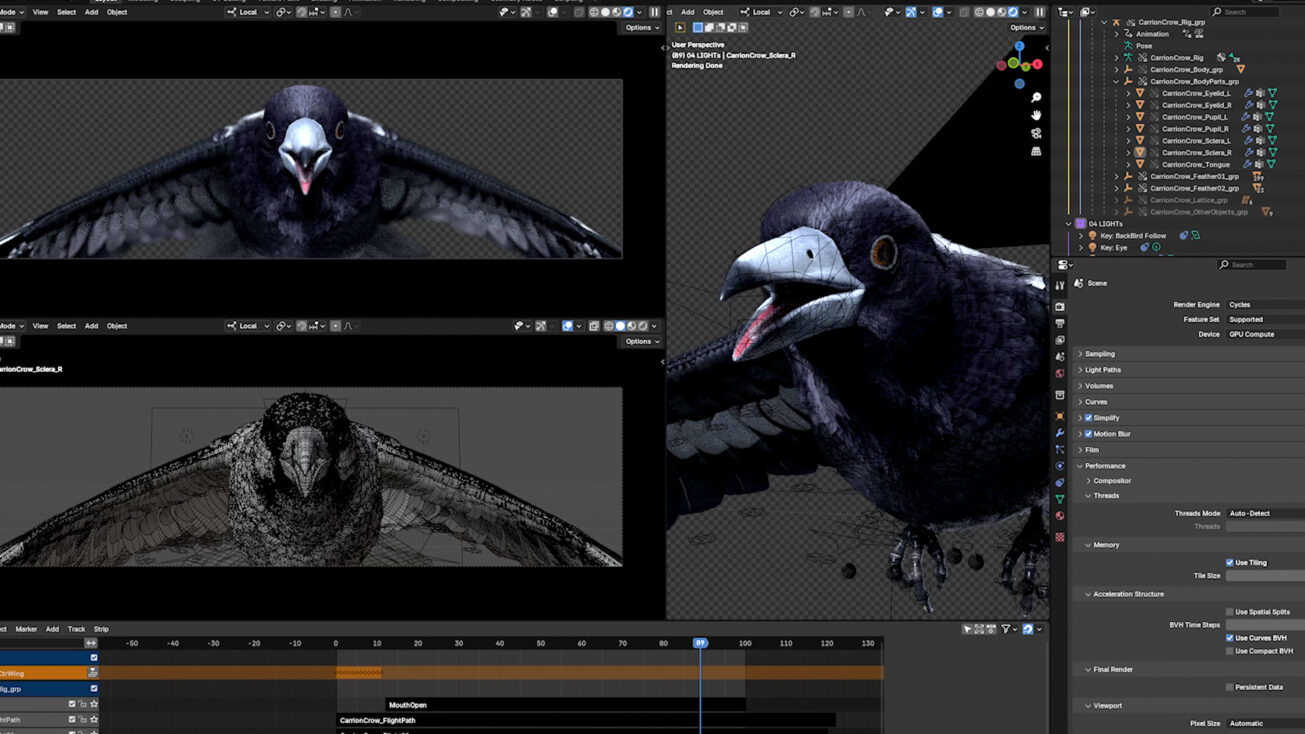Open the Add menu in top-left viewport
This screenshot has height=734, width=1305.
point(91,12)
